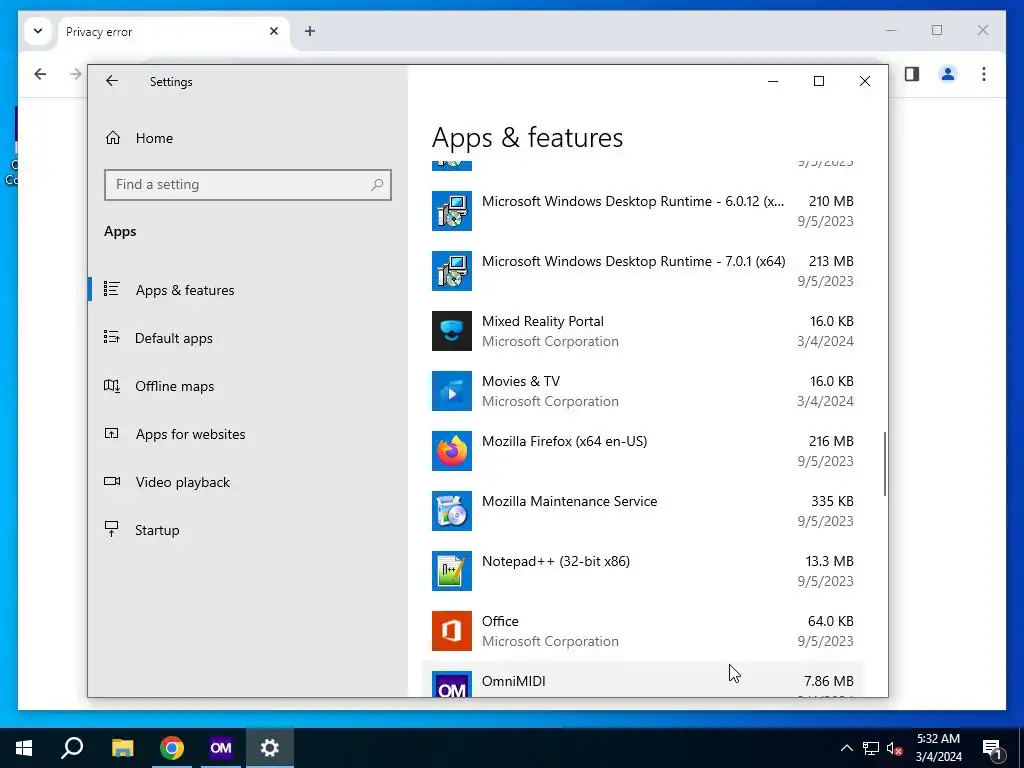Click Mozilla Firefox (x64 en-US) text

[564, 441]
